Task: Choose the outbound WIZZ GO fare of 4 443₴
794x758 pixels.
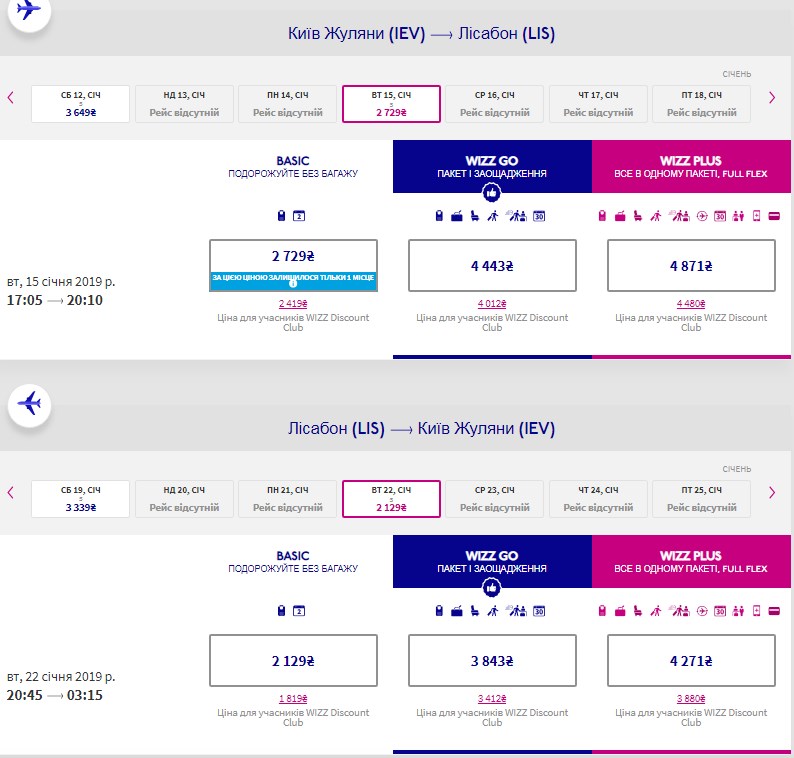Action: (x=492, y=266)
